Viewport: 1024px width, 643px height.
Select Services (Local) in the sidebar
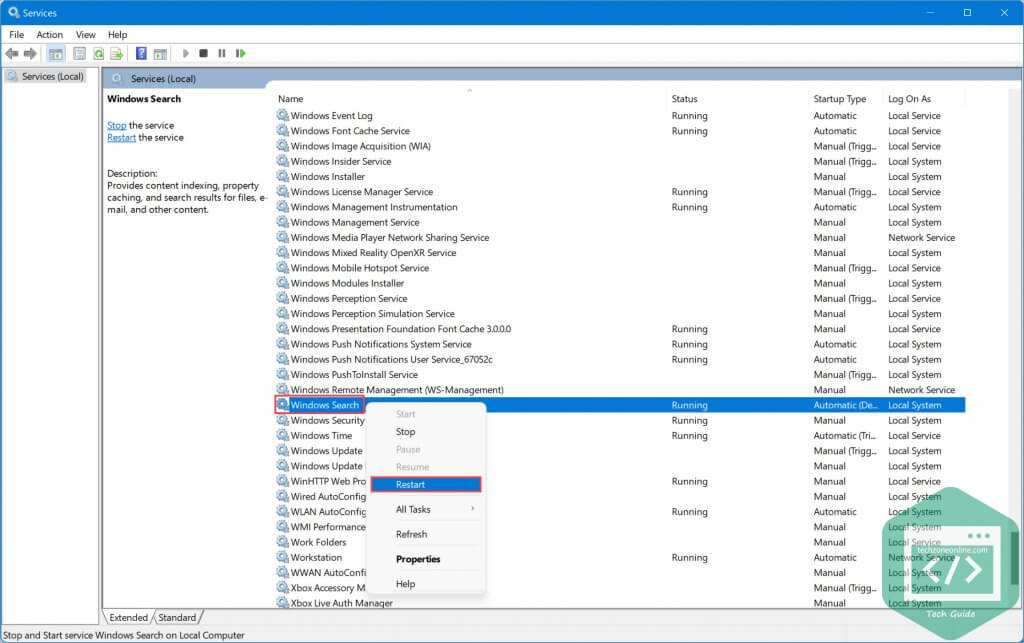point(52,75)
